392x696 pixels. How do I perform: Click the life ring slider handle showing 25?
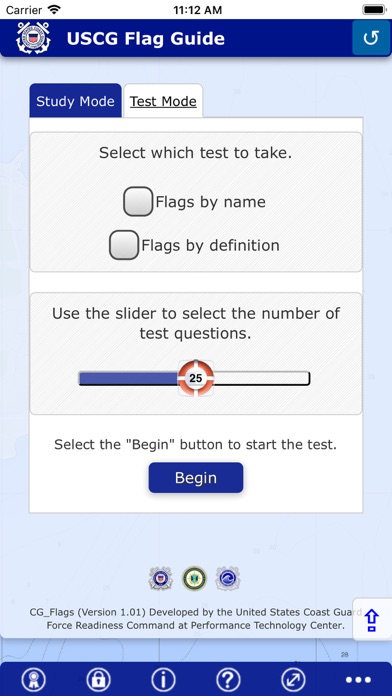(196, 378)
